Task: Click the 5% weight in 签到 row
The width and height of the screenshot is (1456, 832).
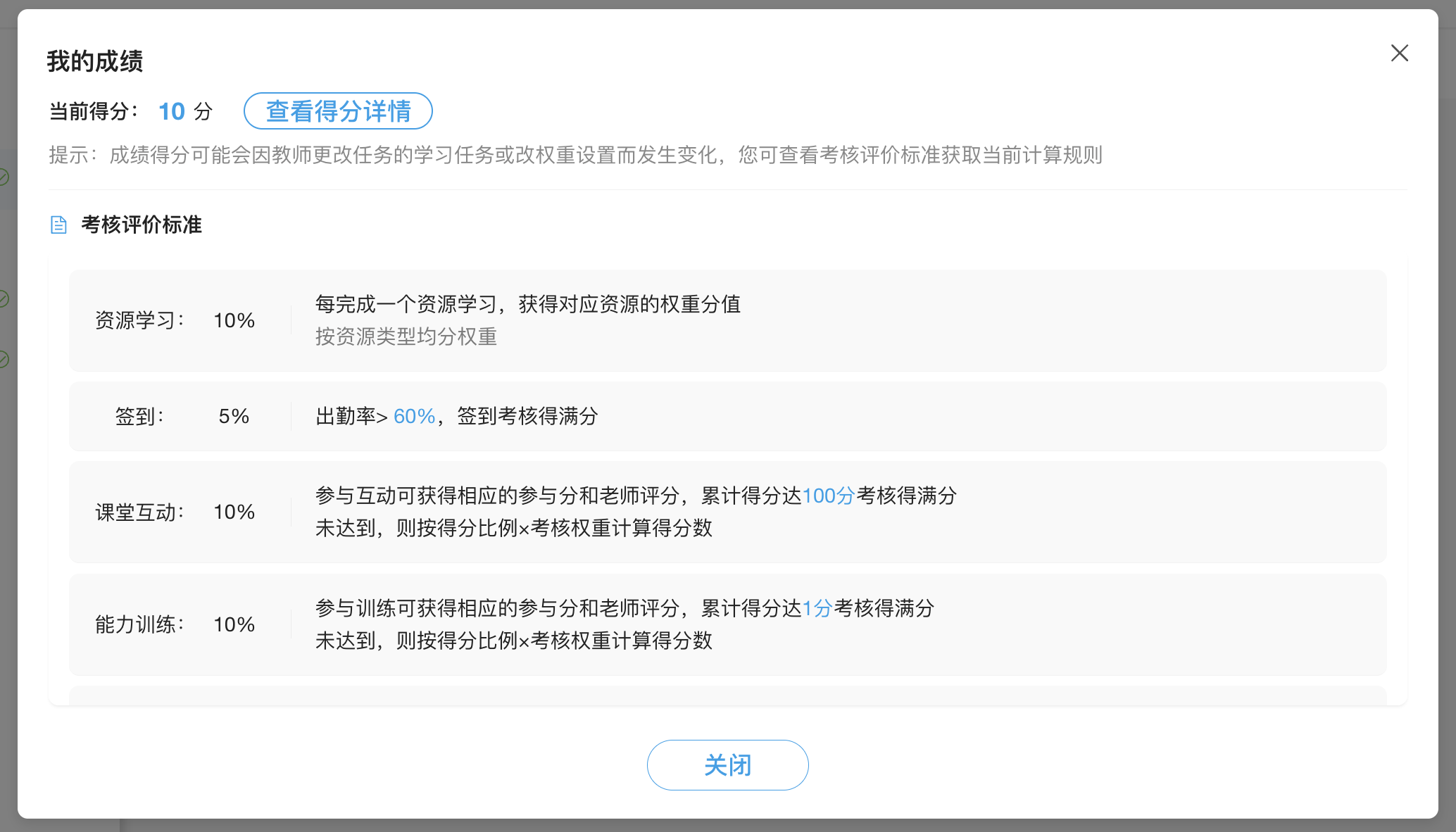Action: coord(234,416)
